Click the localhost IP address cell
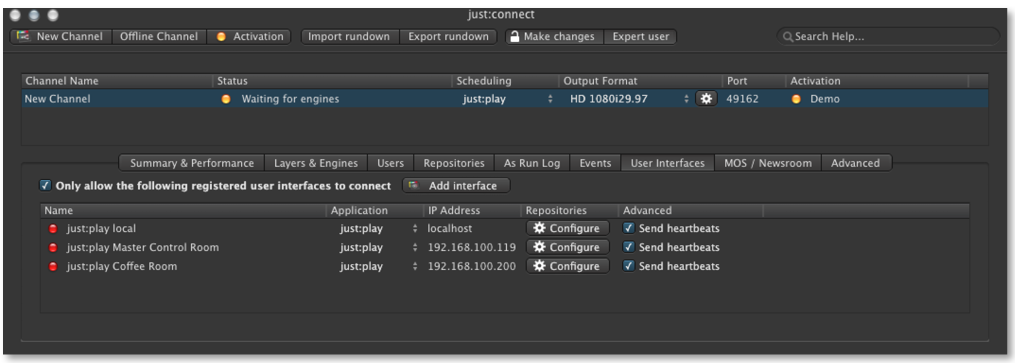This screenshot has width=1015, height=363. [450, 228]
